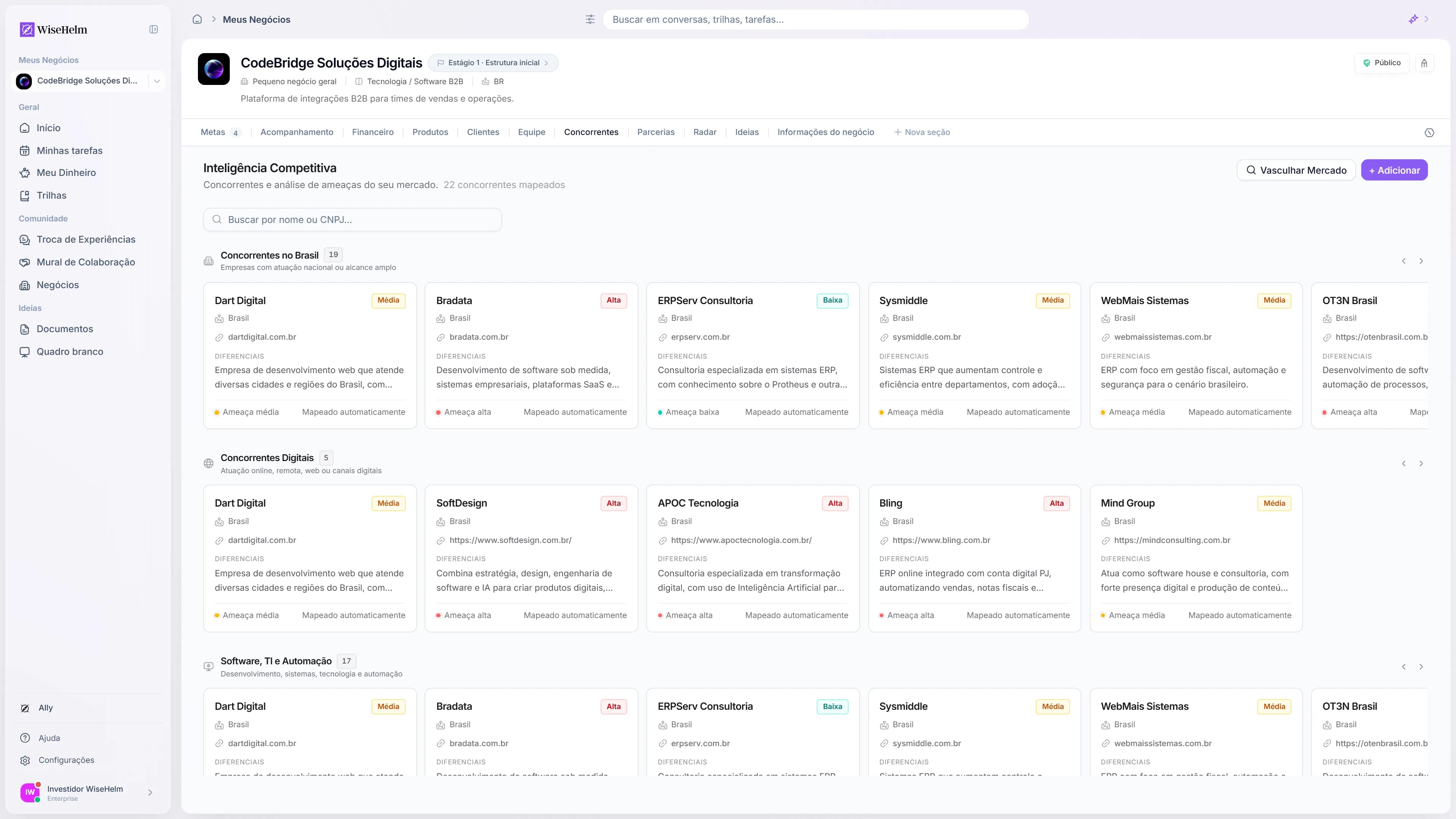
Task: Focus the global search field
Action: click(x=816, y=19)
